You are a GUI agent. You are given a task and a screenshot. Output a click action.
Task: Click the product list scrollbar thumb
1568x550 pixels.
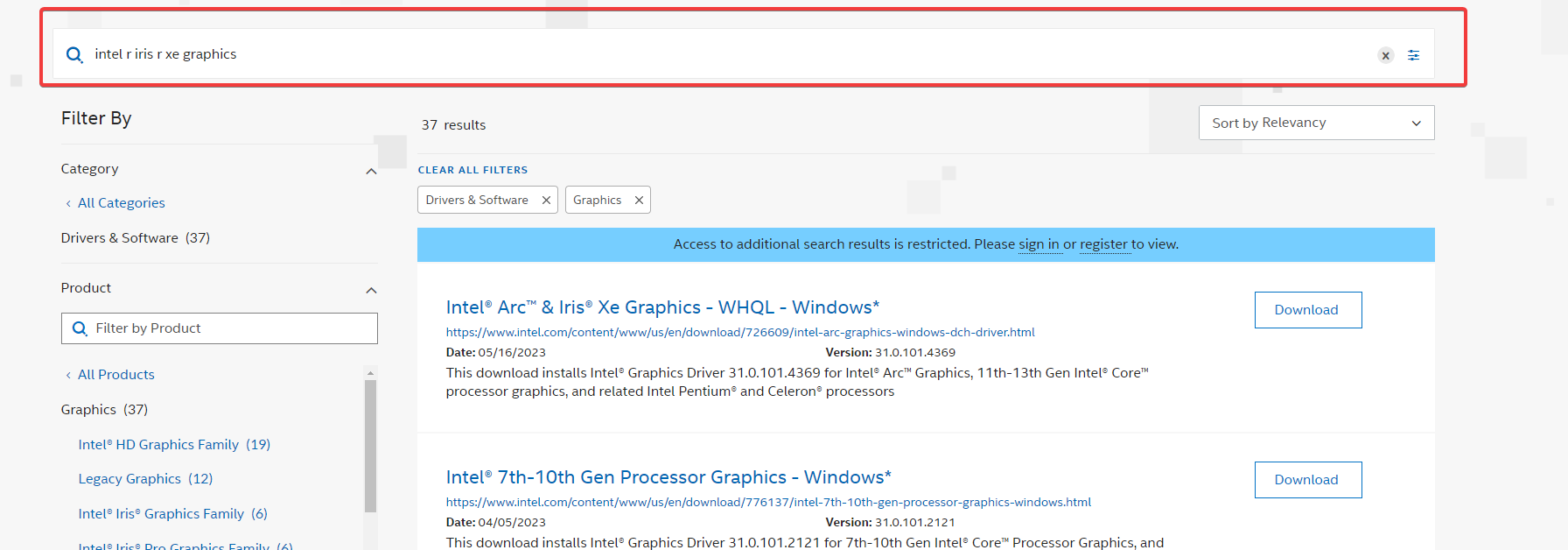[x=370, y=446]
